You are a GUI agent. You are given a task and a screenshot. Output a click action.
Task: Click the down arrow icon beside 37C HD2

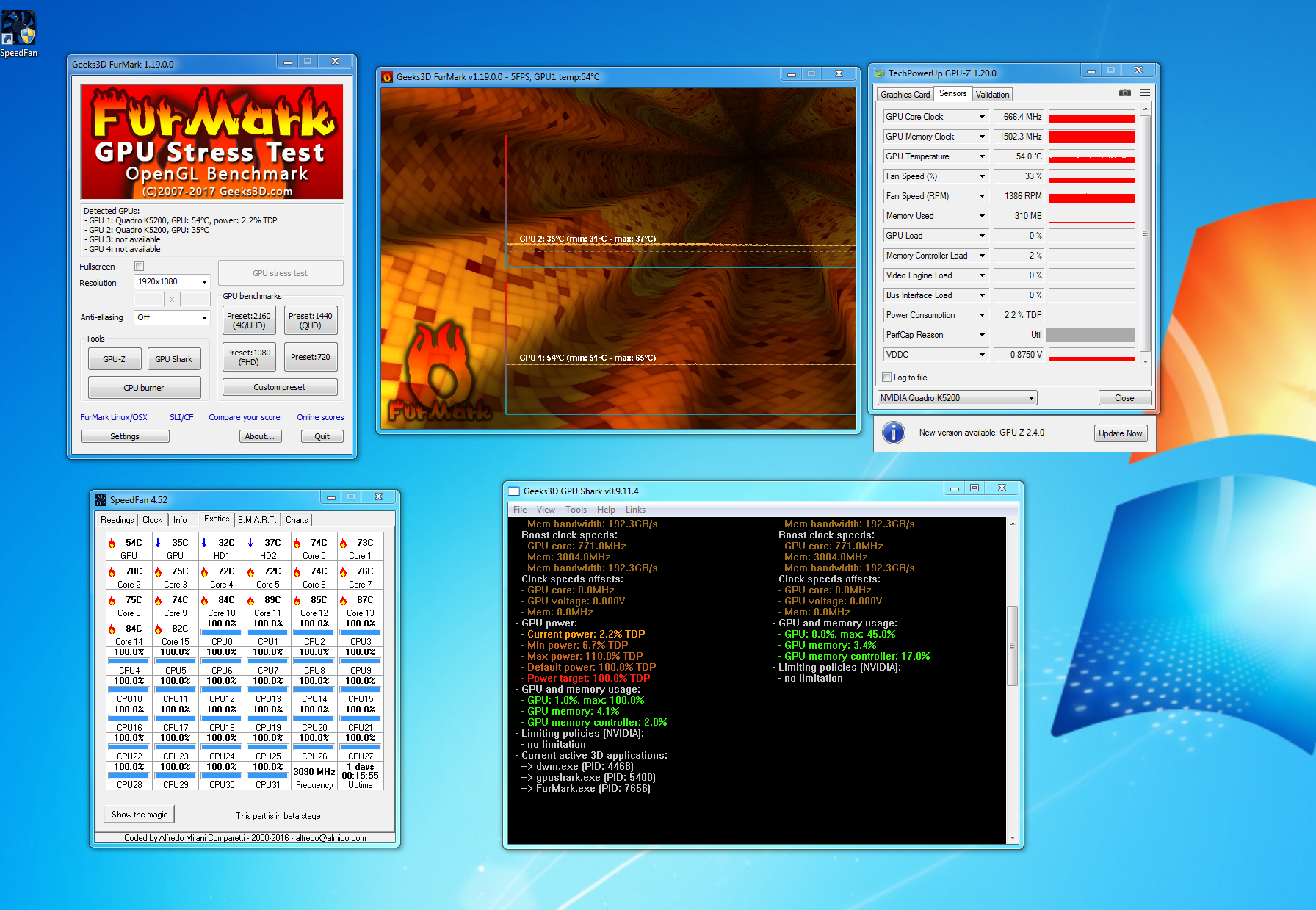[250, 544]
